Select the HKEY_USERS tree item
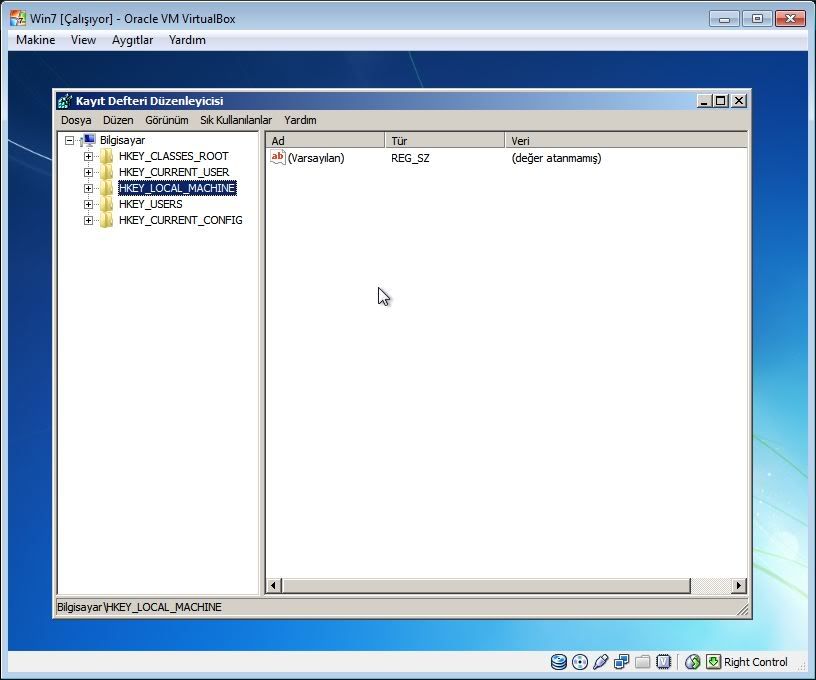 (150, 204)
